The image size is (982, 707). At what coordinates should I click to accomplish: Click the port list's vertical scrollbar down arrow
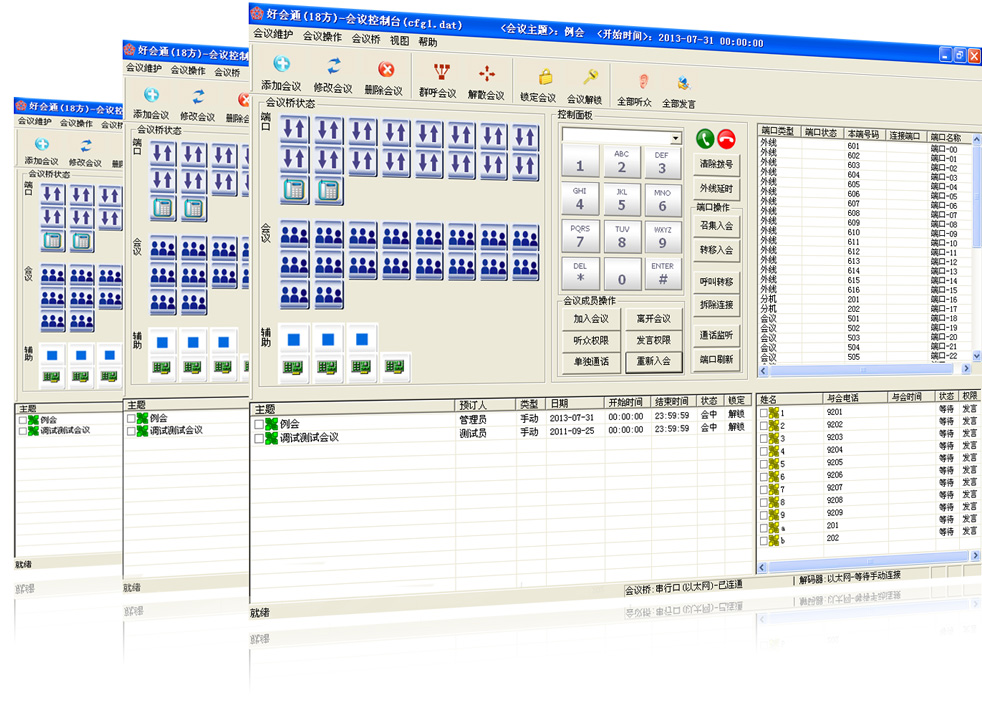(976, 355)
